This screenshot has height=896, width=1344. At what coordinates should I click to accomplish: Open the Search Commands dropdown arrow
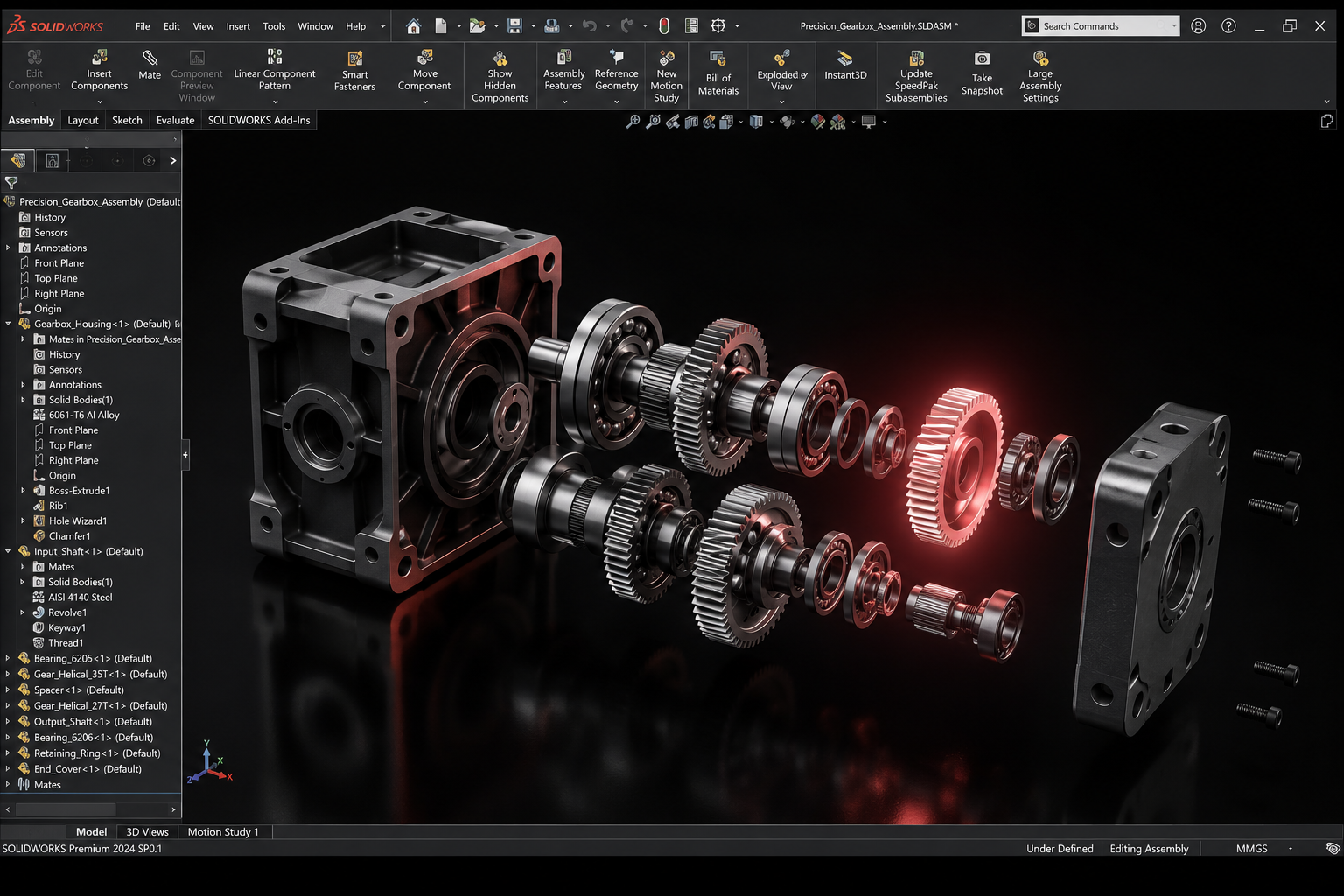[x=1173, y=26]
